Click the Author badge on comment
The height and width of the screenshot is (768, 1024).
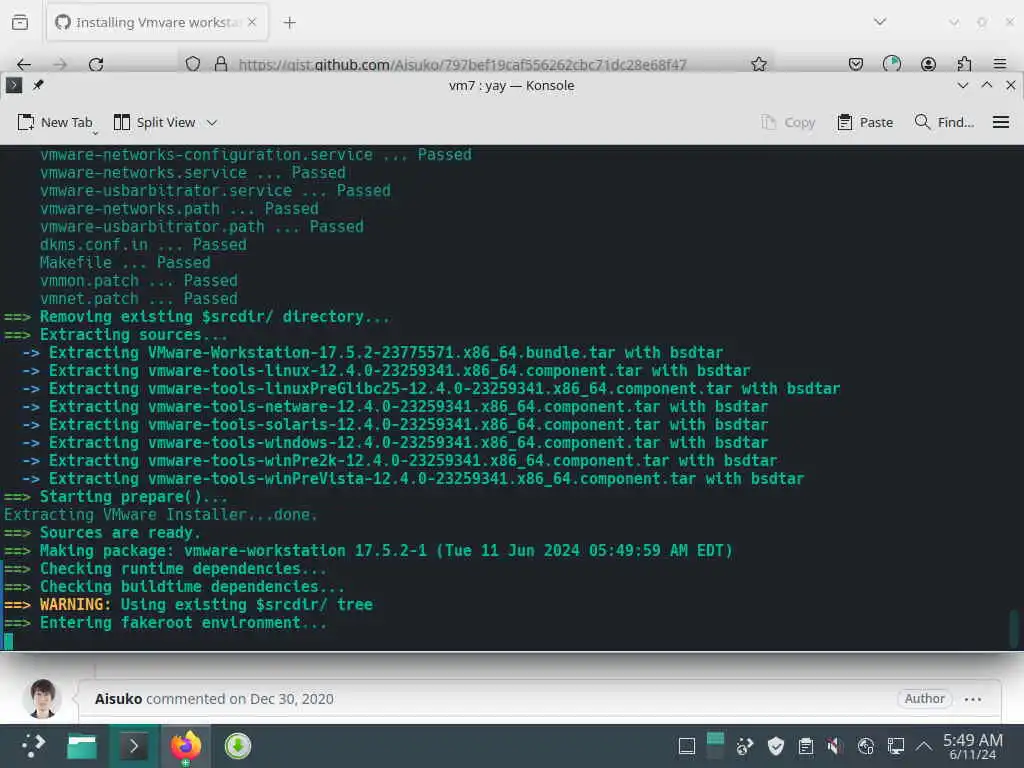pos(924,699)
